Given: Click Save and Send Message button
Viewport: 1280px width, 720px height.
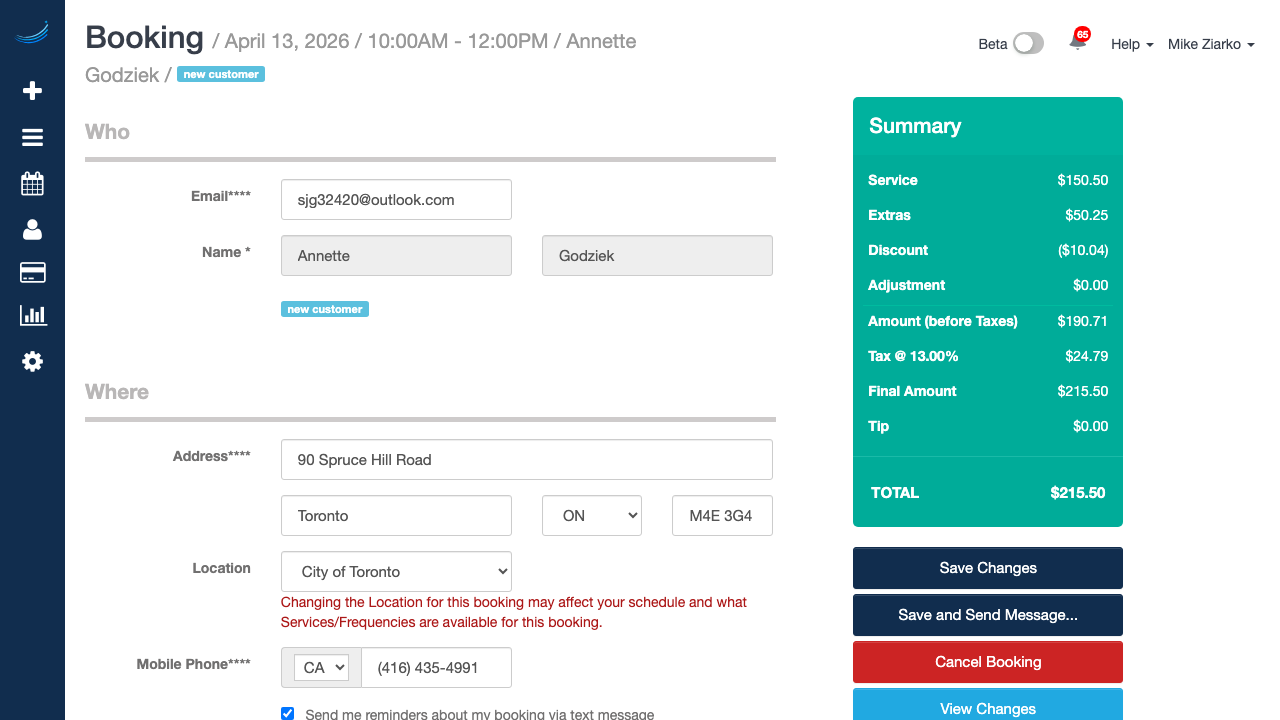Looking at the screenshot, I should [987, 615].
